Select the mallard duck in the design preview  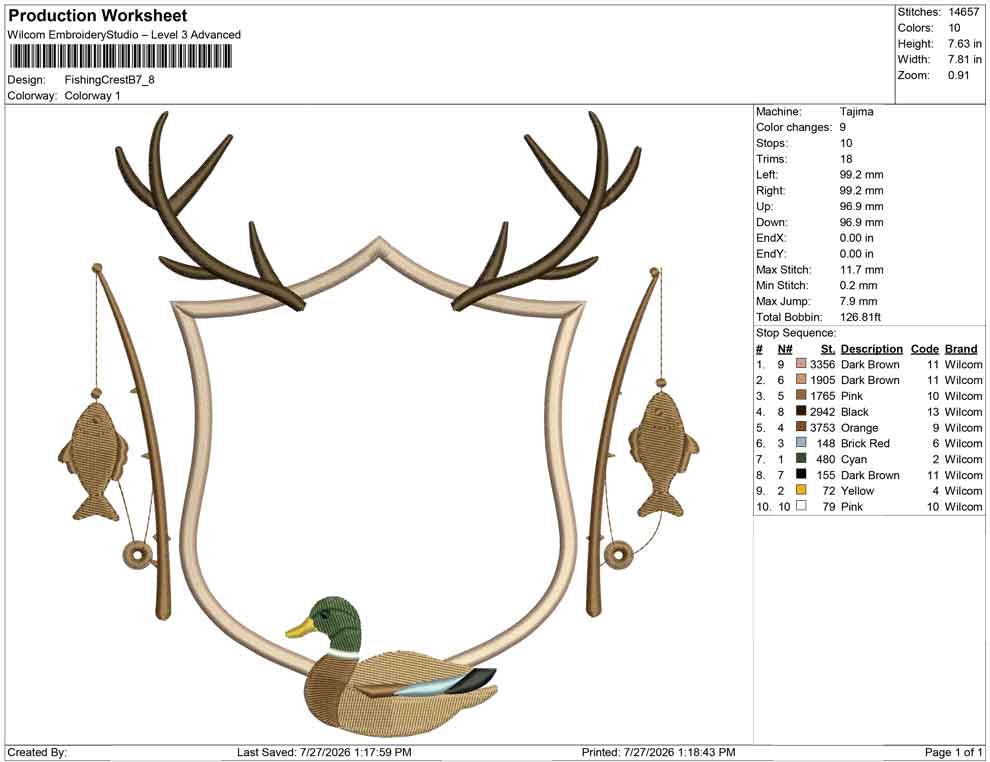[391, 666]
